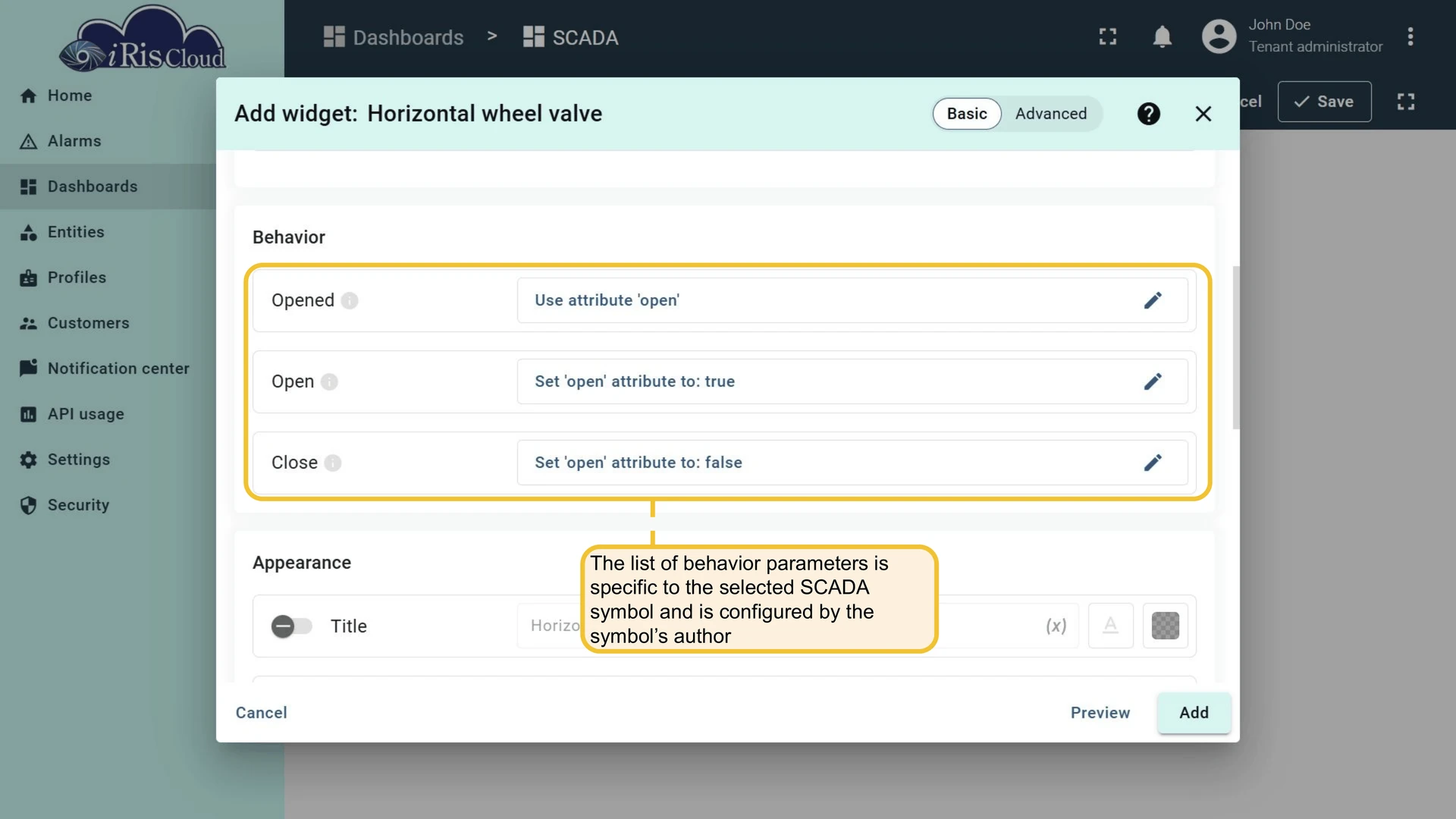This screenshot has width=1456, height=819.
Task: Open John Doe user avatar
Action: coord(1219,36)
